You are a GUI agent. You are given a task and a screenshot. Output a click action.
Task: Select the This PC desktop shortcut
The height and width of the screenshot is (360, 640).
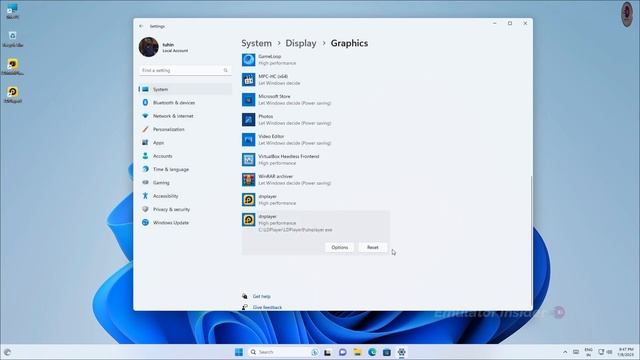point(12,11)
